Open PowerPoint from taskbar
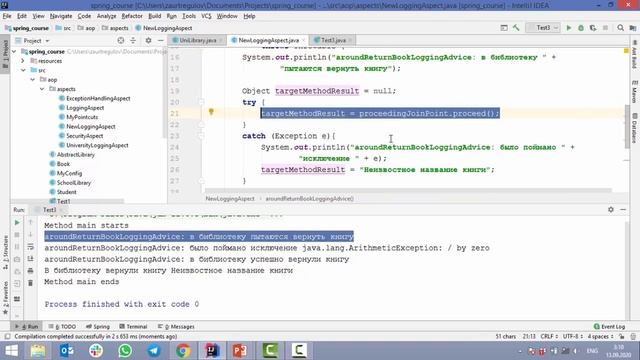Screen dimensions: 640x360 (x=241, y=351)
